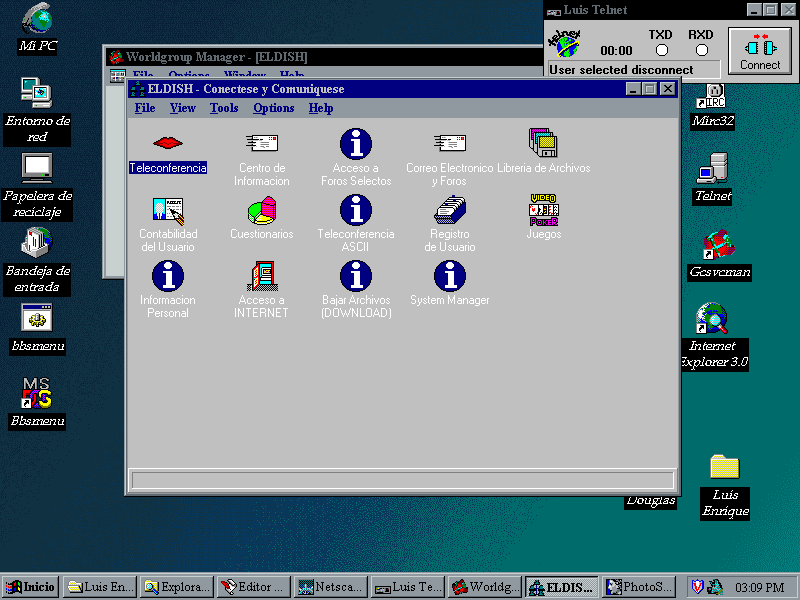Open Centro de Informacion icon

point(262,143)
